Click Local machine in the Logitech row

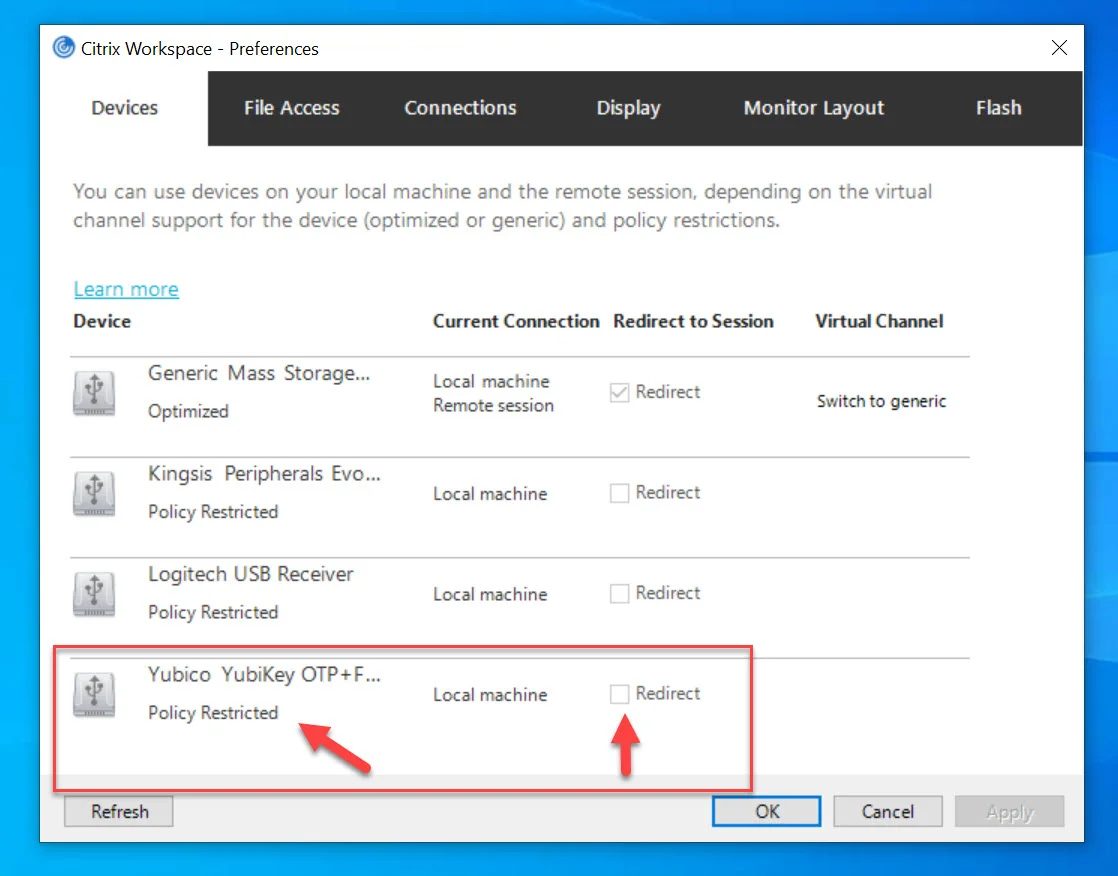491,594
